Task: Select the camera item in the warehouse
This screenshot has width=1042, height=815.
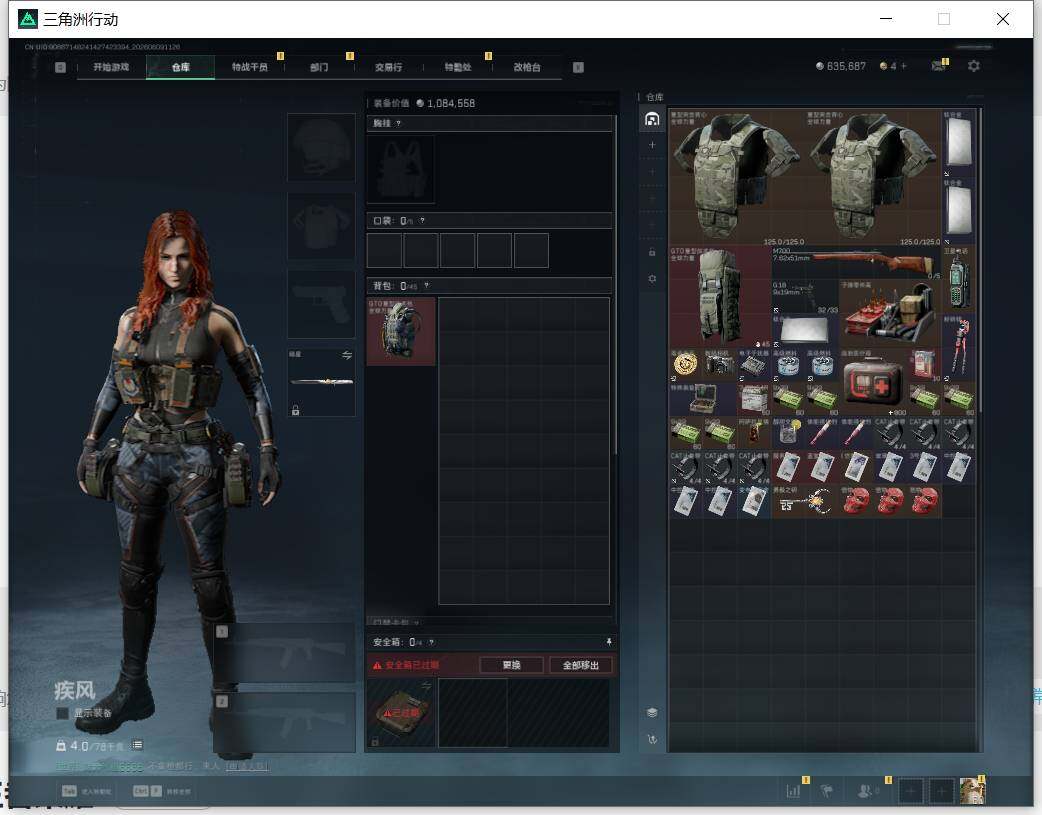Action: pyautogui.click(x=720, y=365)
